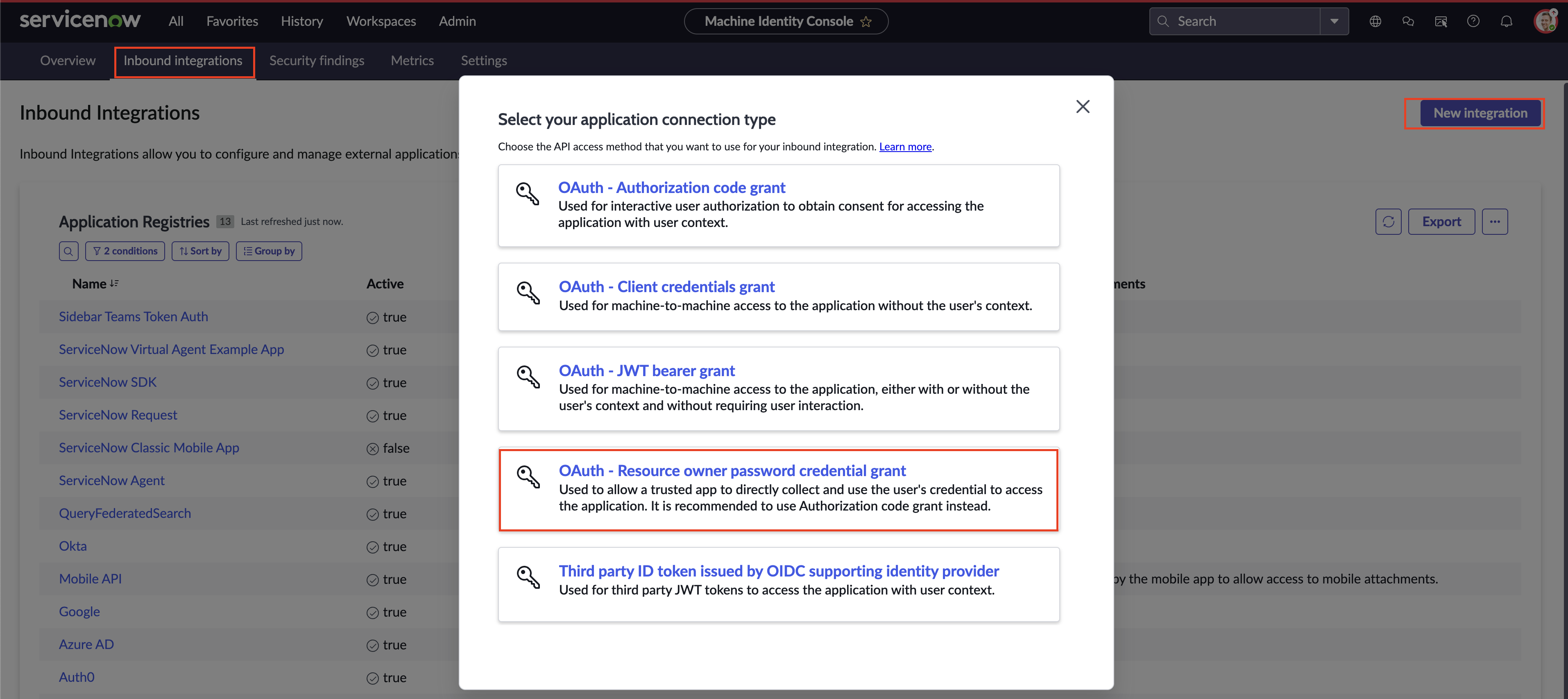
Task: Click the globe icon in header
Action: [x=1375, y=21]
